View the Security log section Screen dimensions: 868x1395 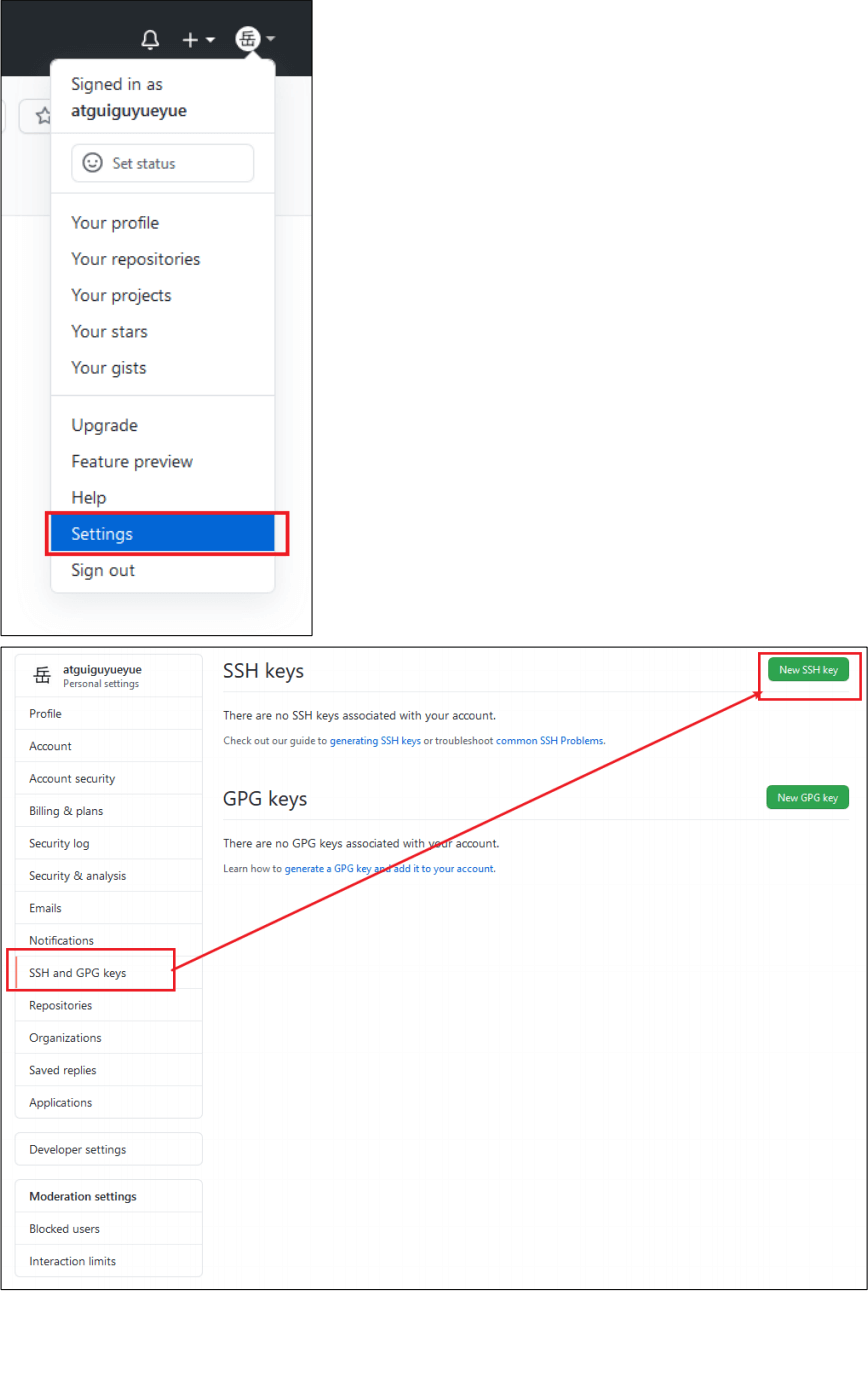click(109, 843)
